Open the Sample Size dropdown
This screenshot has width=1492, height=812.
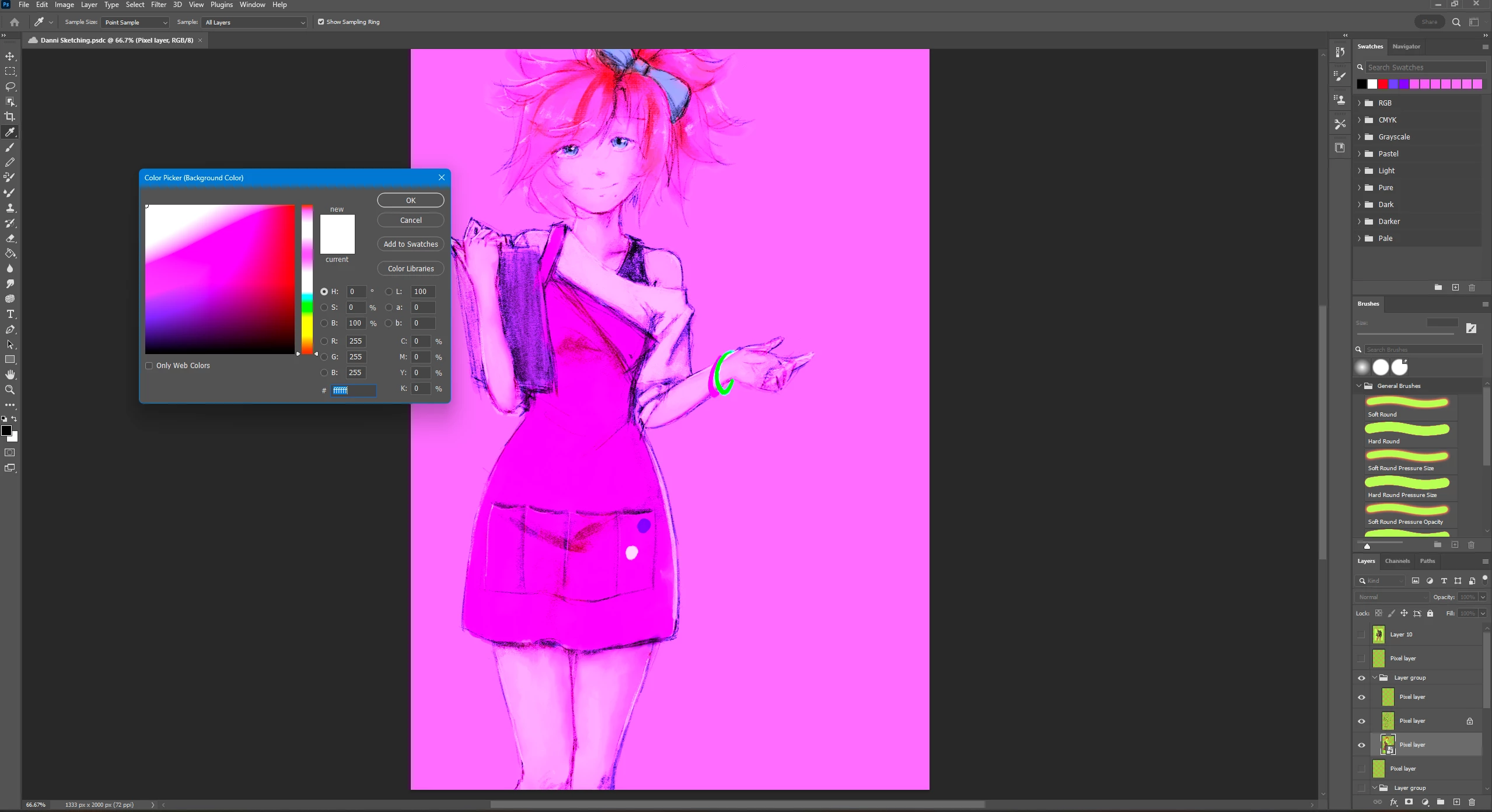pyautogui.click(x=135, y=22)
